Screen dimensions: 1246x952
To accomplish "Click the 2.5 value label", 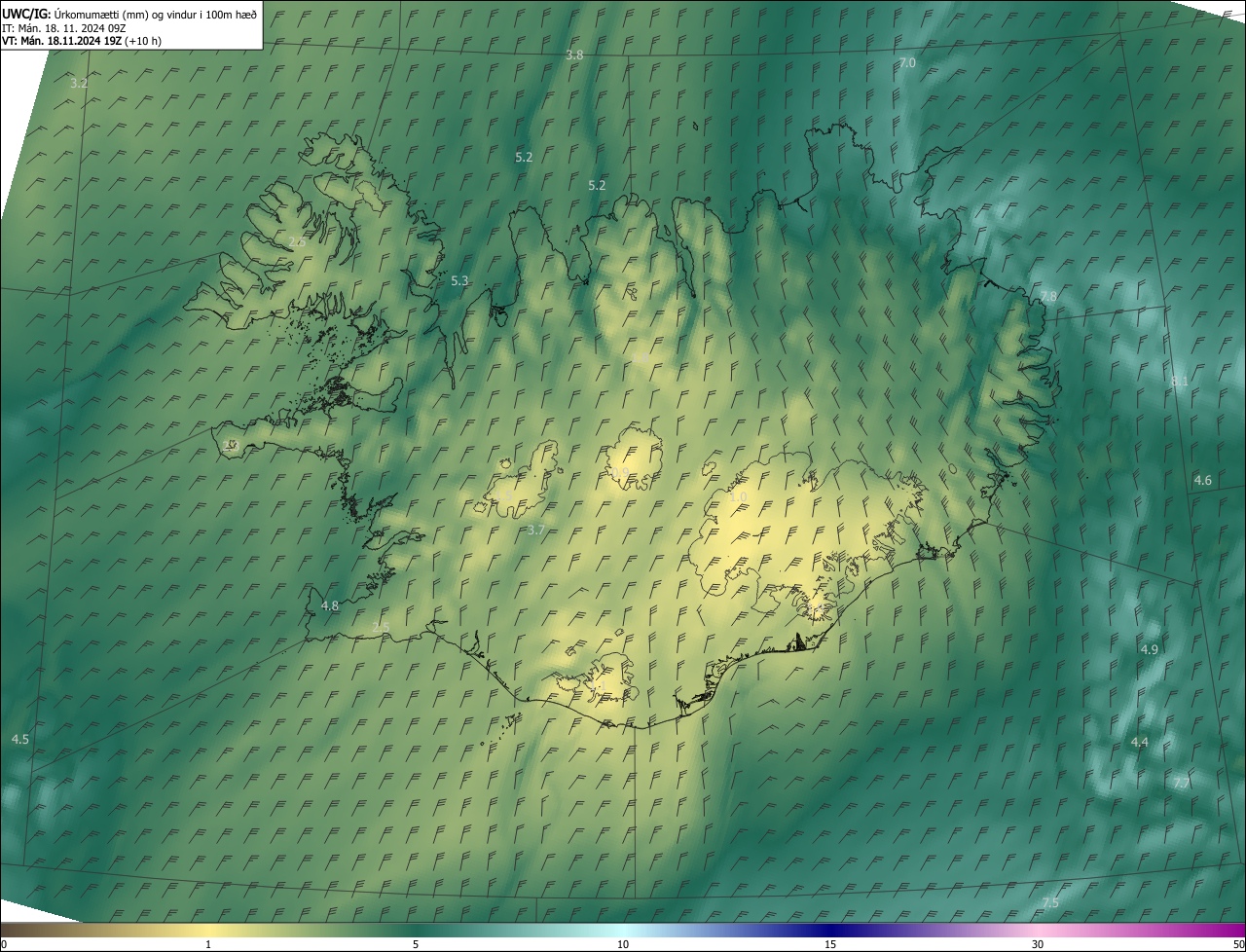I will [x=381, y=628].
